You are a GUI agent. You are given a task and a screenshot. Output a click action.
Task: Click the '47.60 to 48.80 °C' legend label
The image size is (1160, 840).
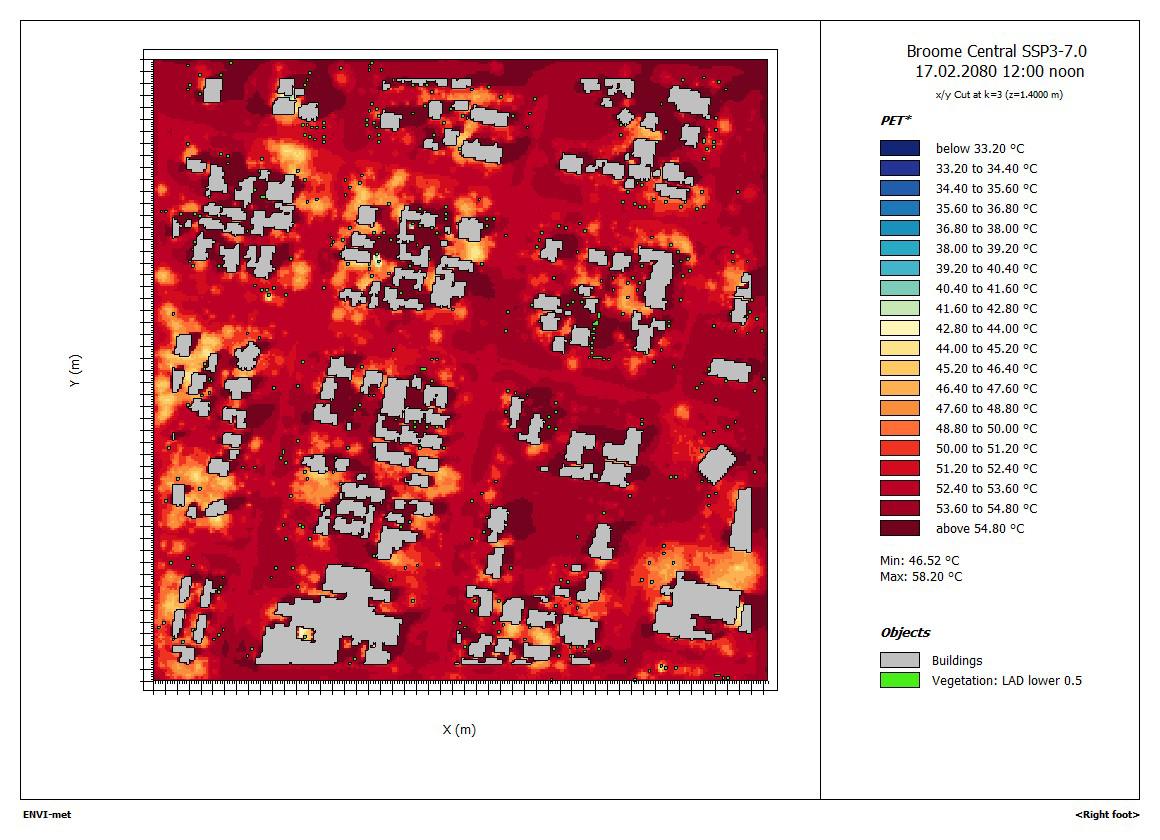(986, 408)
